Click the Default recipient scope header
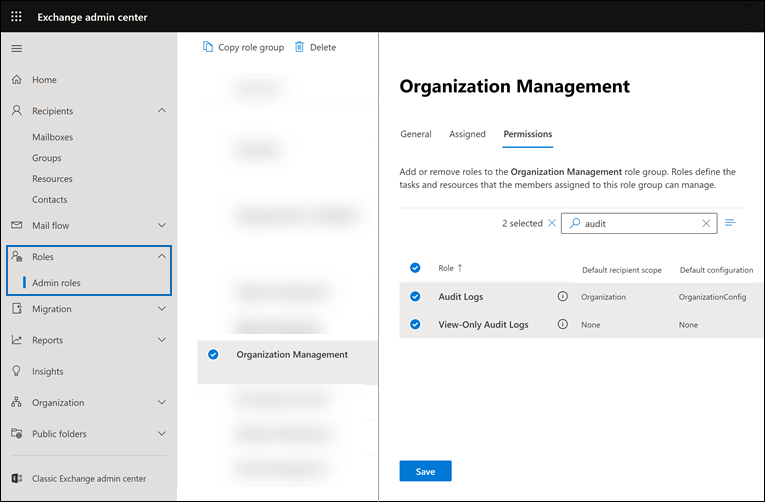The width and height of the screenshot is (765, 502). [622, 270]
